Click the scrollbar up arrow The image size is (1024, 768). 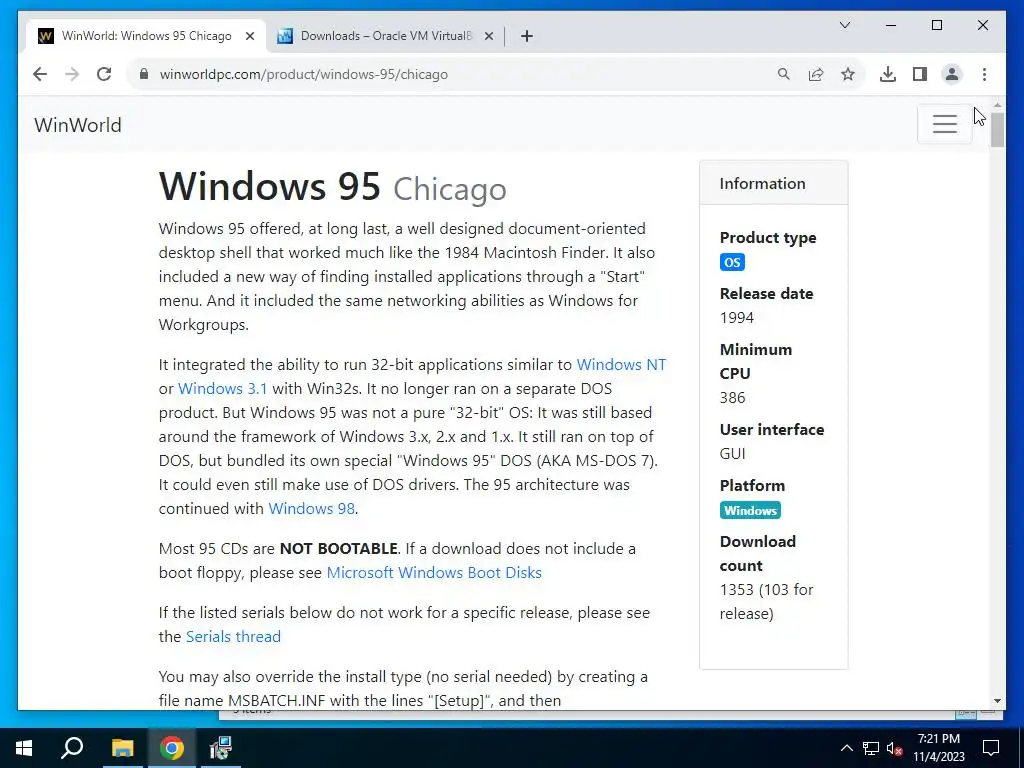[997, 104]
